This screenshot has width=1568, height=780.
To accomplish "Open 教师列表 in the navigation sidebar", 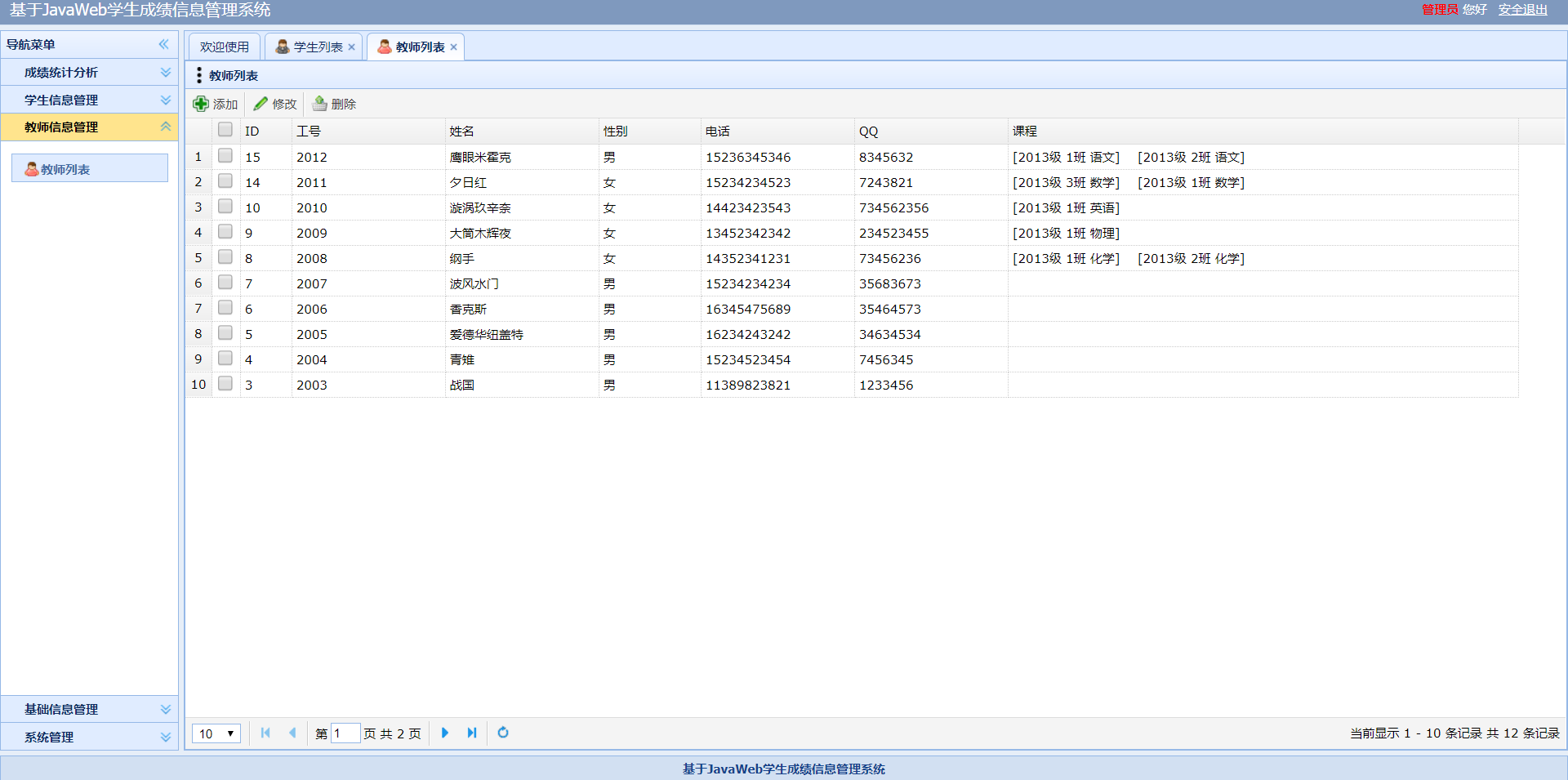I will [90, 168].
